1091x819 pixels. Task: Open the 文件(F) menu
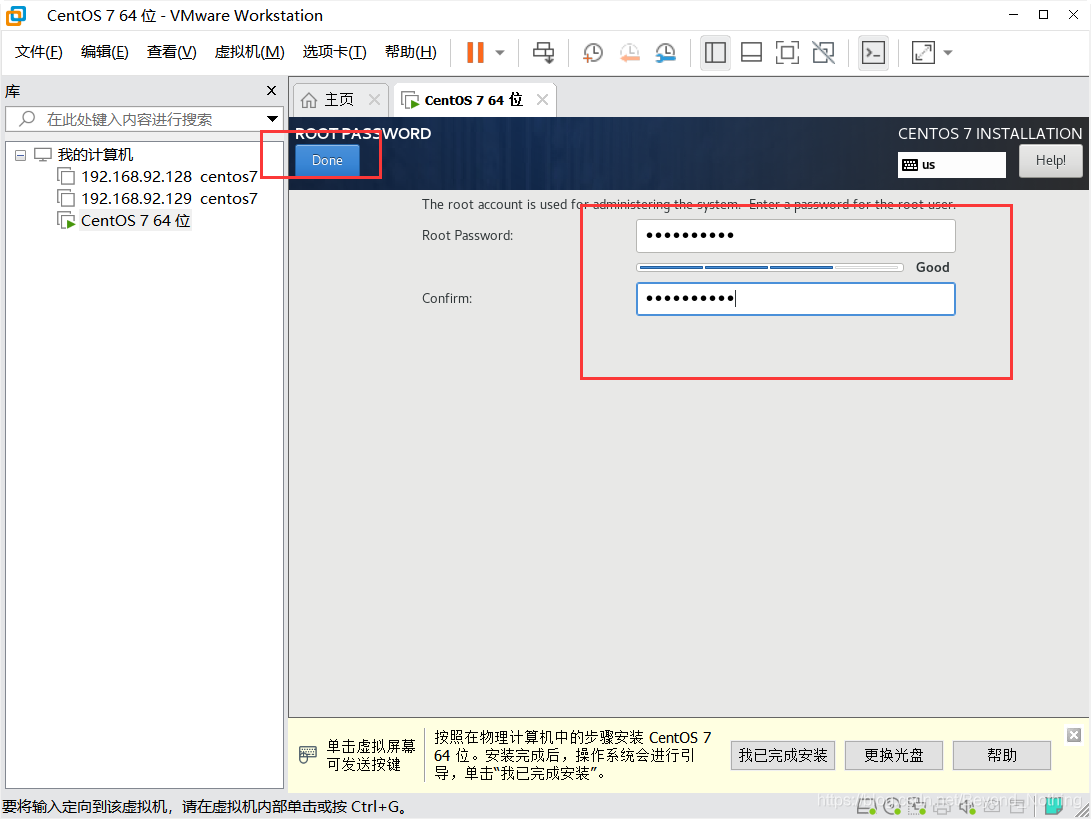(39, 52)
